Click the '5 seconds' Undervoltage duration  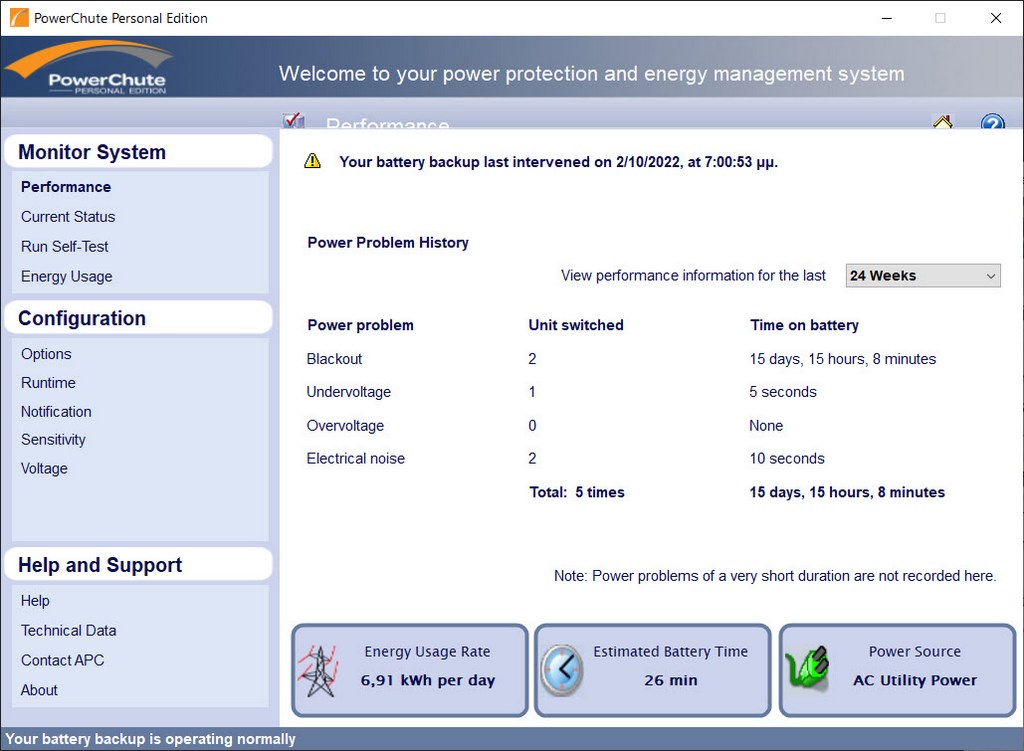[783, 392]
